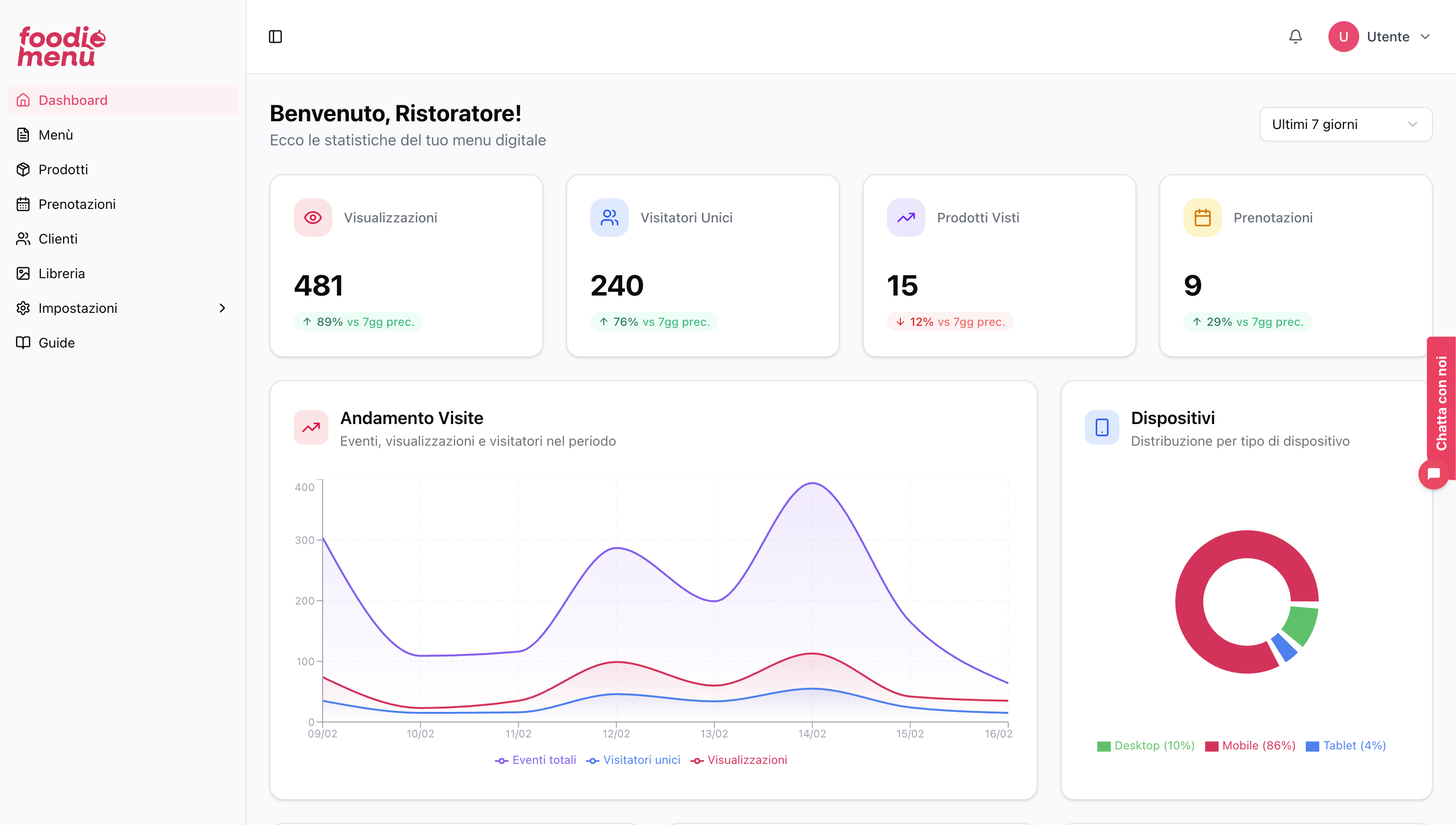Toggle Visualizzazioni series in chart legend
The height and width of the screenshot is (825, 1456).
pyautogui.click(x=739, y=761)
